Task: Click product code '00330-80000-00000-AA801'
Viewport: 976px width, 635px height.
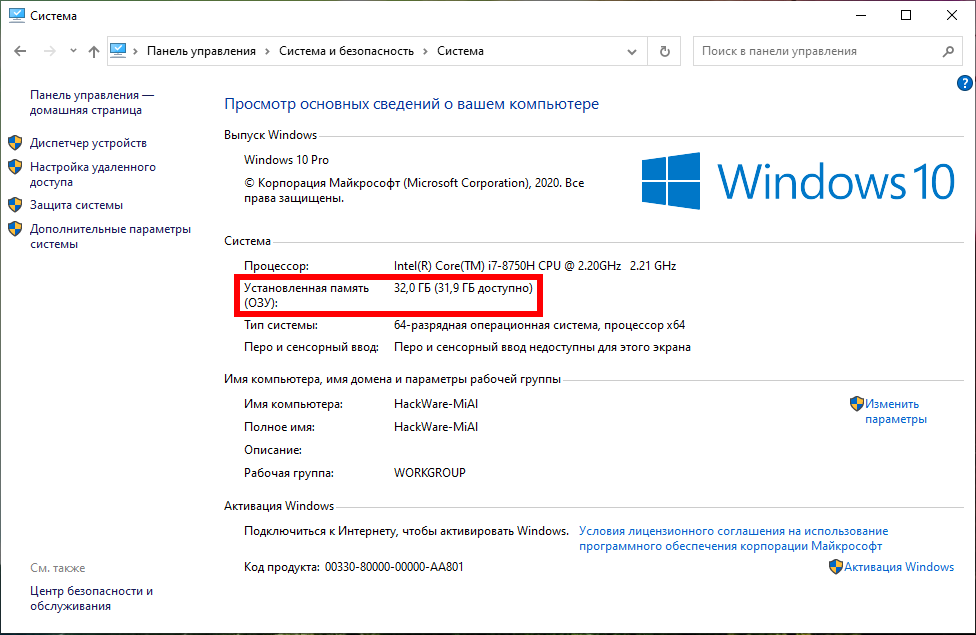Action: click(394, 567)
